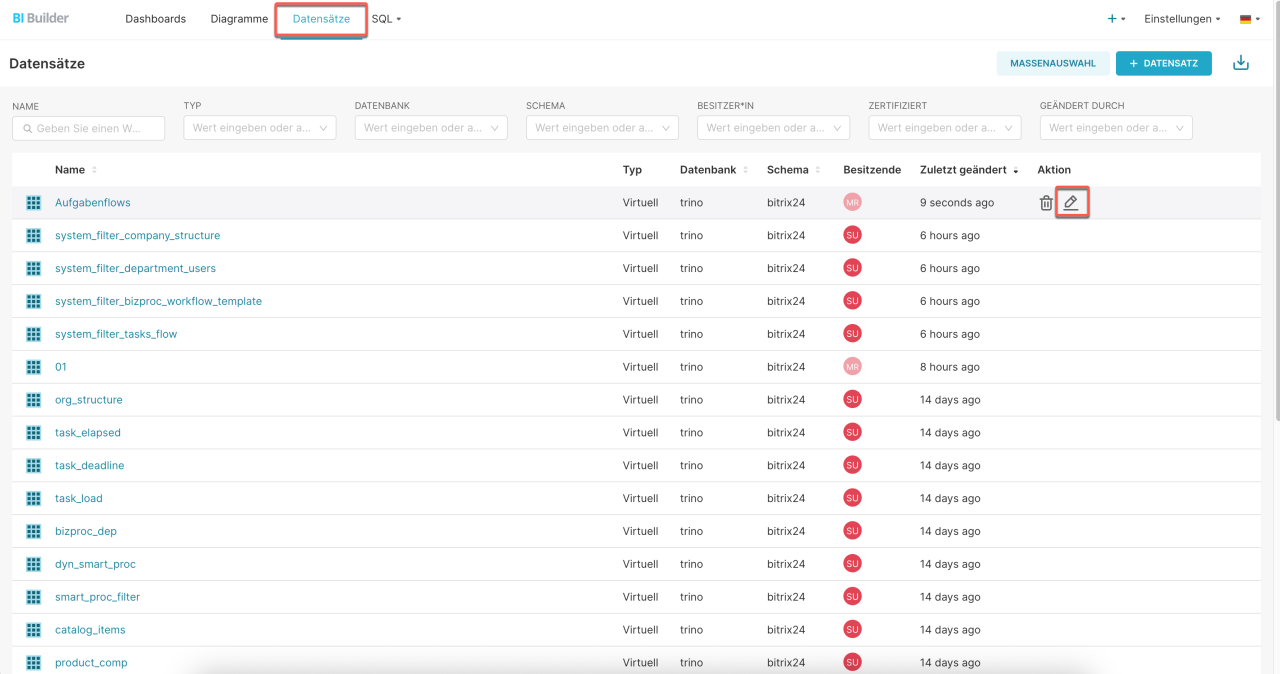Open the Diagramme tab

[x=239, y=19]
